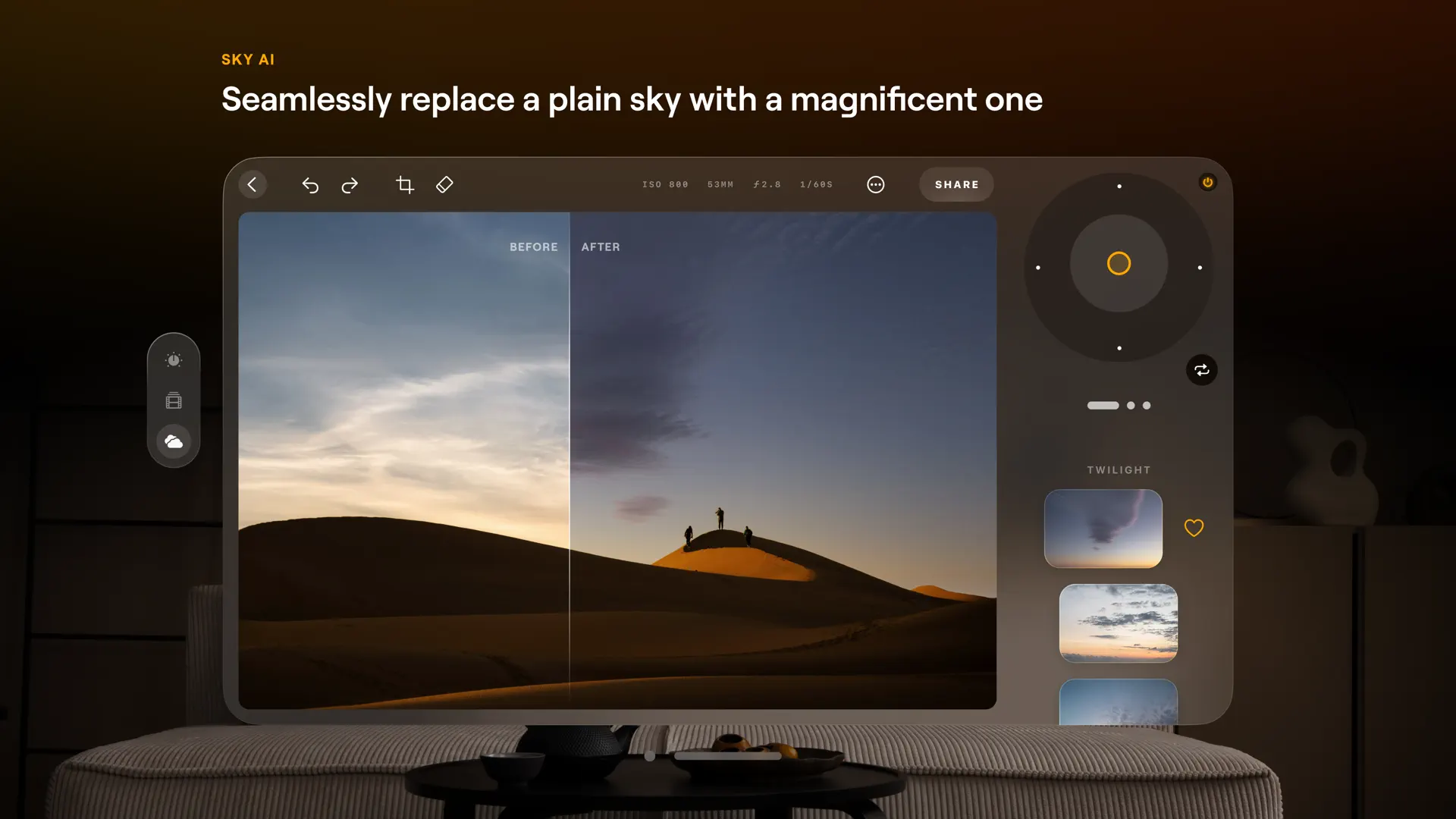The width and height of the screenshot is (1456, 819).
Task: Select the Eraser tool in the top toolbar
Action: pos(444,184)
